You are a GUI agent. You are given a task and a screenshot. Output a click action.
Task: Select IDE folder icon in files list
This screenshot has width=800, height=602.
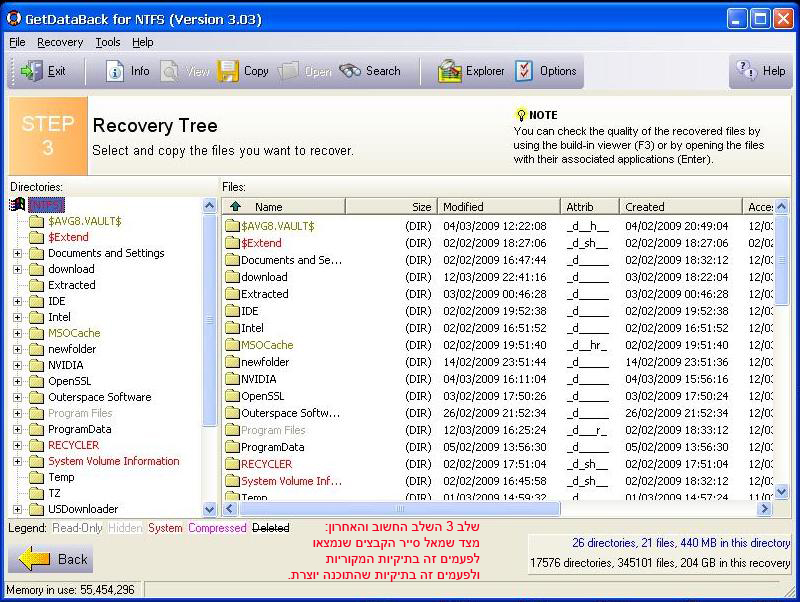coord(232,311)
